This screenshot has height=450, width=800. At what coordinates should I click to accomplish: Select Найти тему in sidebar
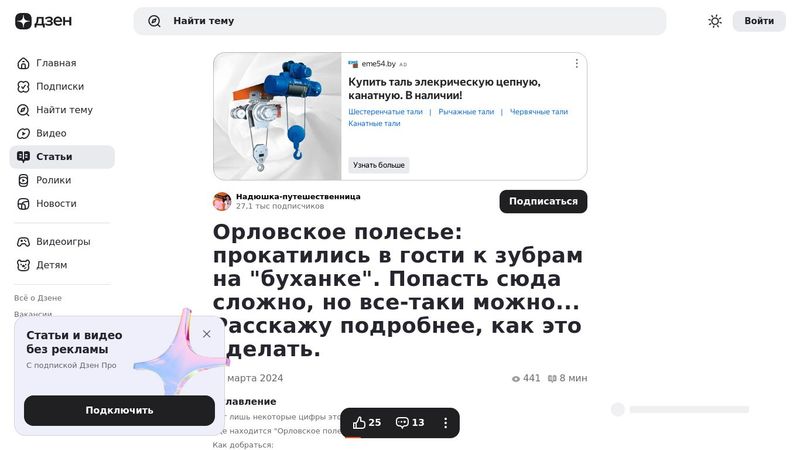(x=62, y=110)
